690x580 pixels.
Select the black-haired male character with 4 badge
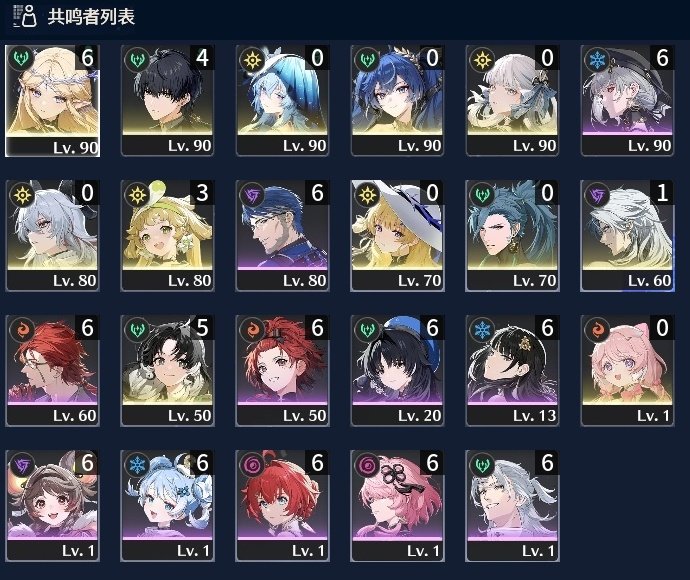pos(167,100)
